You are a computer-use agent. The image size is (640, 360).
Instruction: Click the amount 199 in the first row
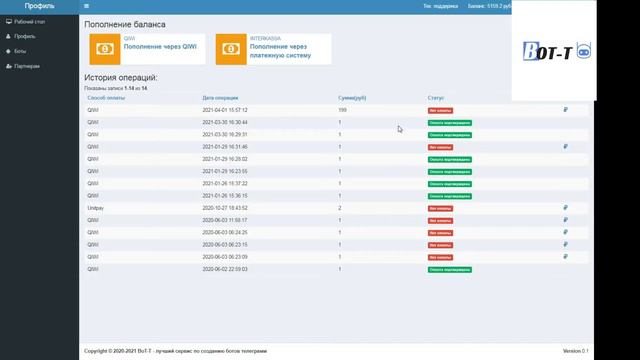(x=342, y=110)
